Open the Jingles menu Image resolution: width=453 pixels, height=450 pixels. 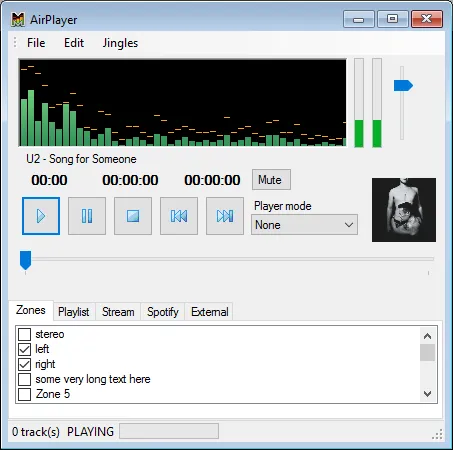(120, 43)
